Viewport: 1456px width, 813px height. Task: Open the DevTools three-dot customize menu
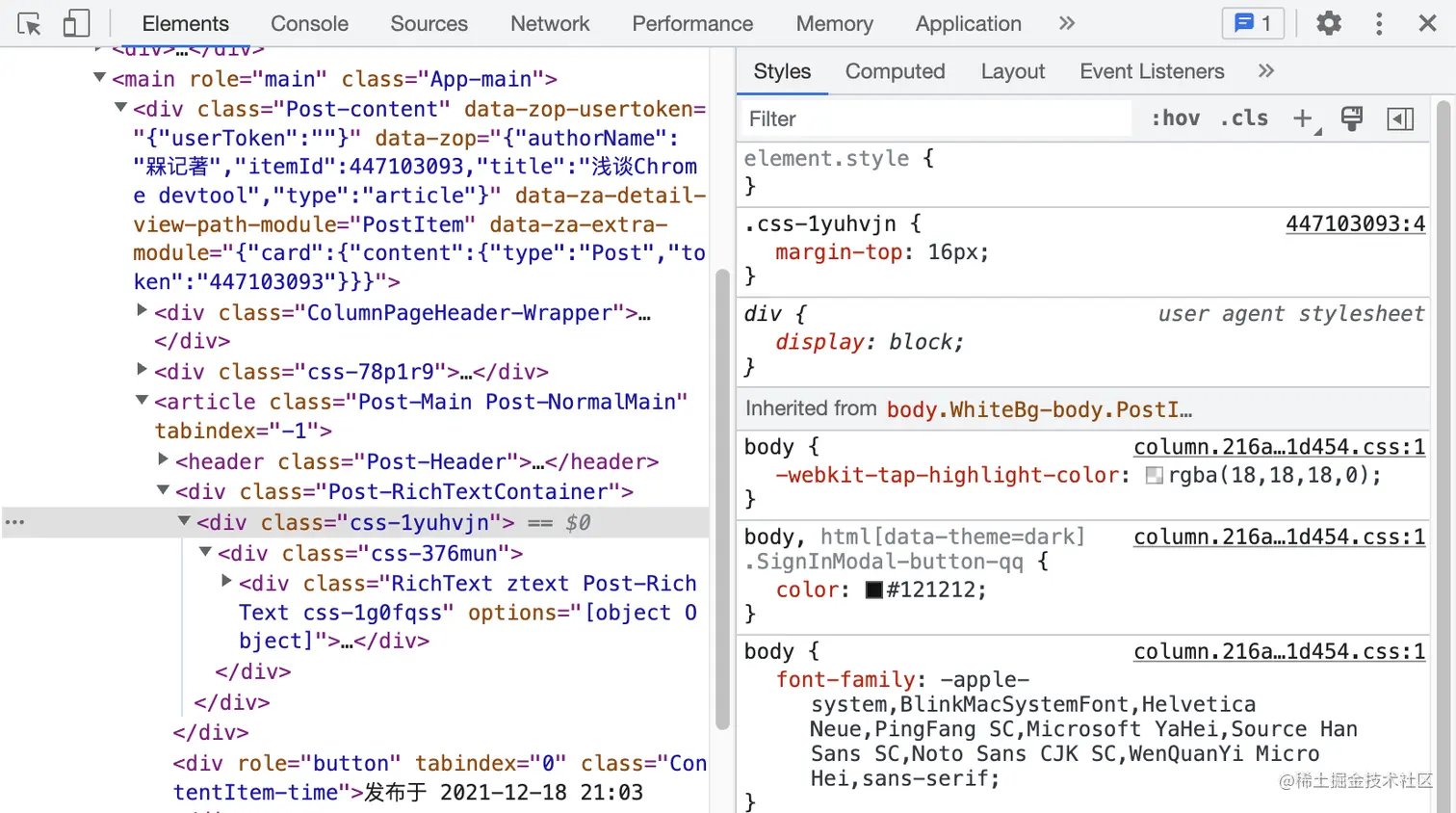click(x=1379, y=23)
